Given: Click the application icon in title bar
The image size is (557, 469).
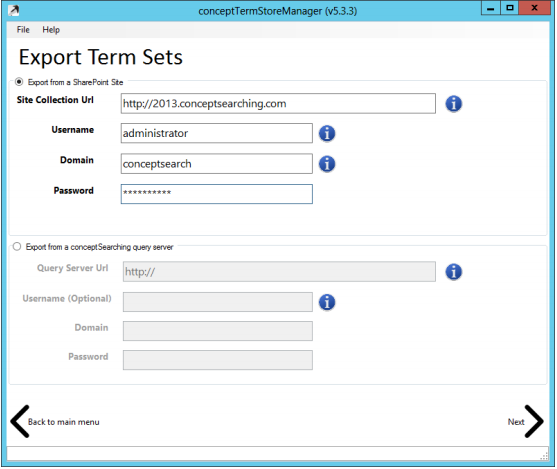Looking at the screenshot, I should [14, 11].
